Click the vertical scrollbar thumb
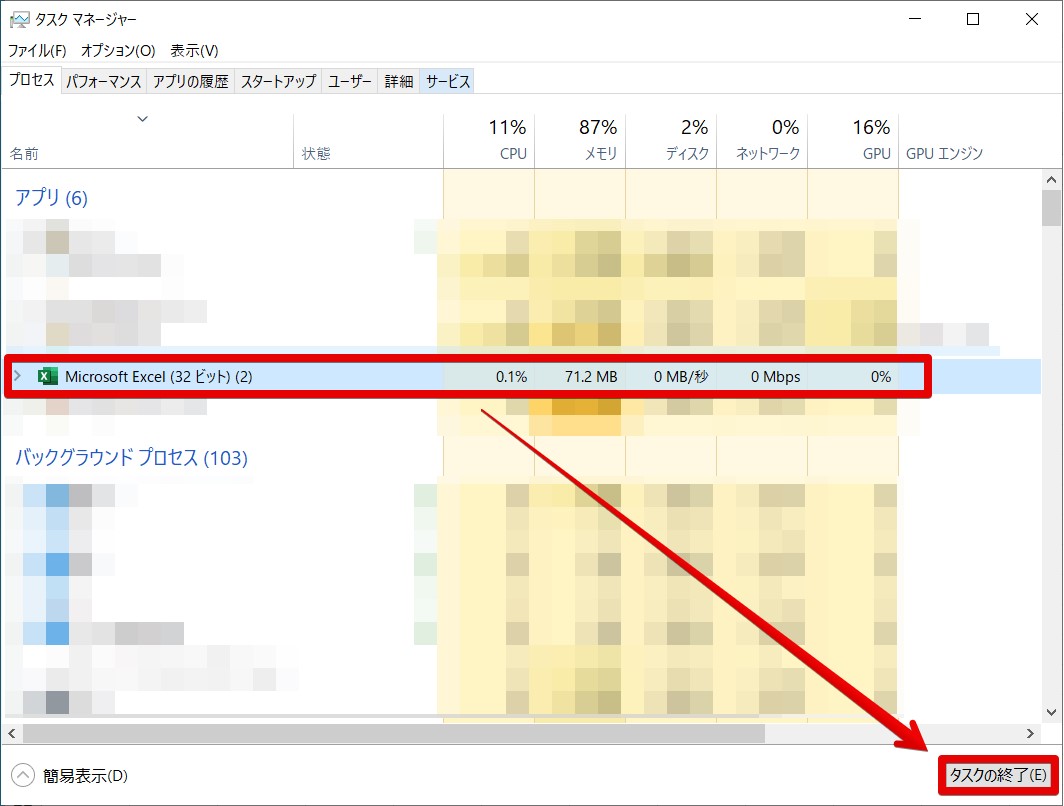Viewport: 1064px width, 806px height. 1051,208
